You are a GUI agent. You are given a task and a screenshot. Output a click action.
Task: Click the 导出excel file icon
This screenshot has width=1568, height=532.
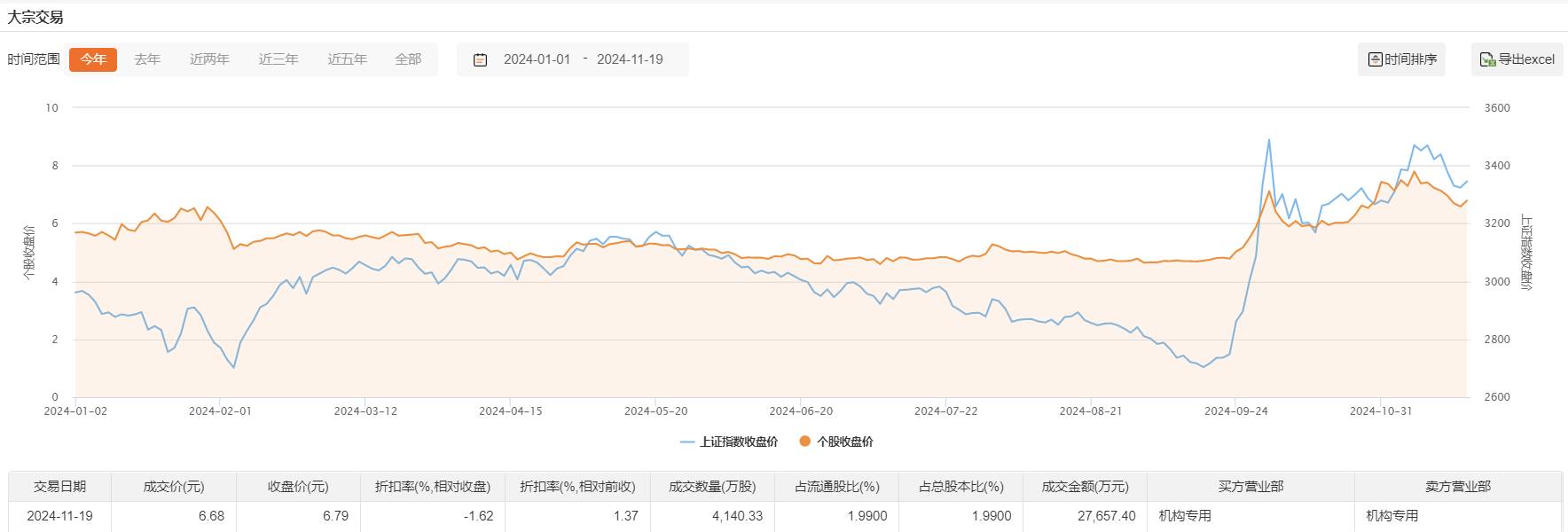pos(1487,59)
